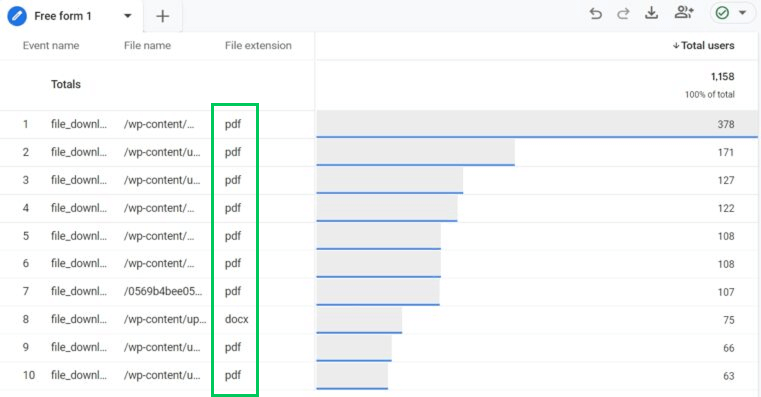The height and width of the screenshot is (397, 761).
Task: Click the 378 users bar cell
Action: [x=537, y=124]
